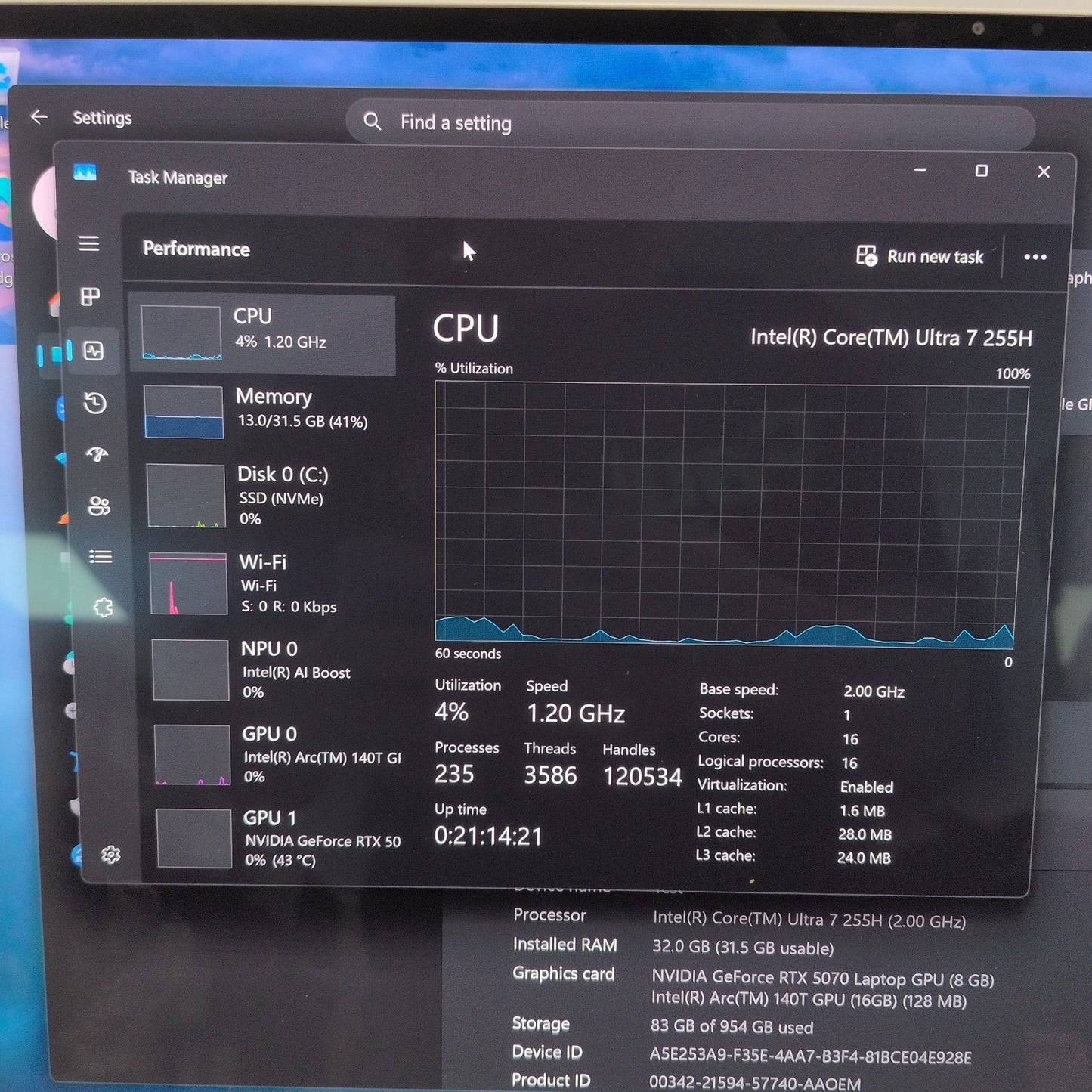Viewport: 1092px width, 1092px height.
Task: Click the "Logical processors:" label
Action: tap(760, 762)
